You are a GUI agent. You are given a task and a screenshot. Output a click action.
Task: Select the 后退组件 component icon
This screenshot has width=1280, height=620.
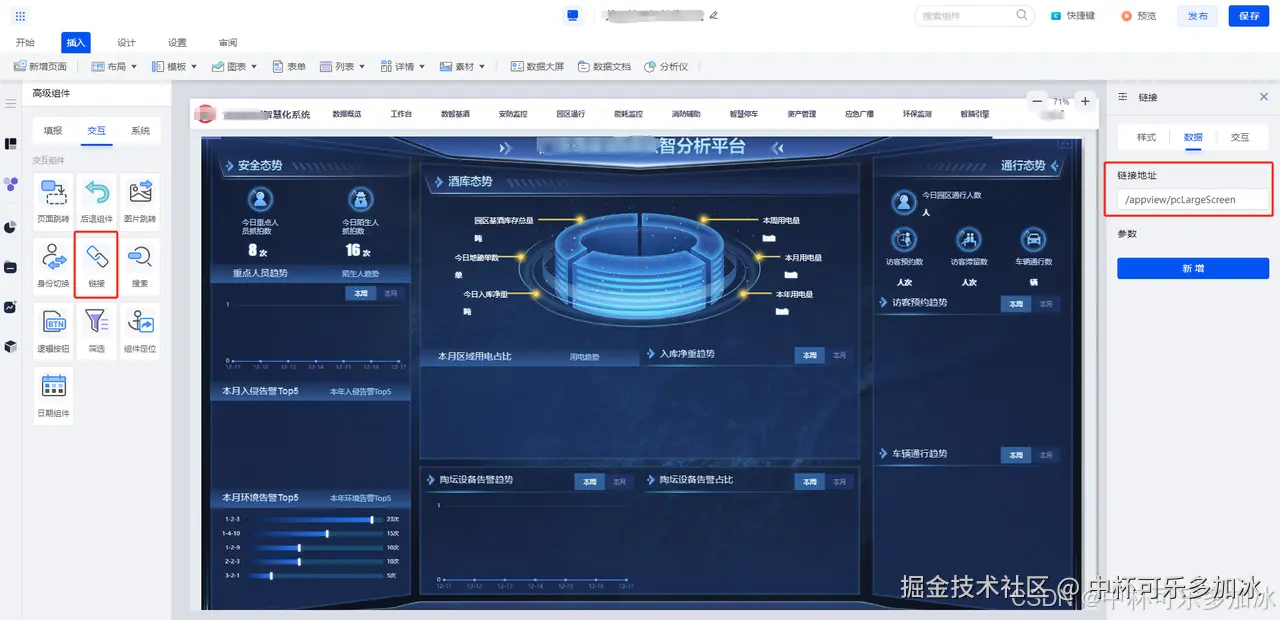[95, 200]
